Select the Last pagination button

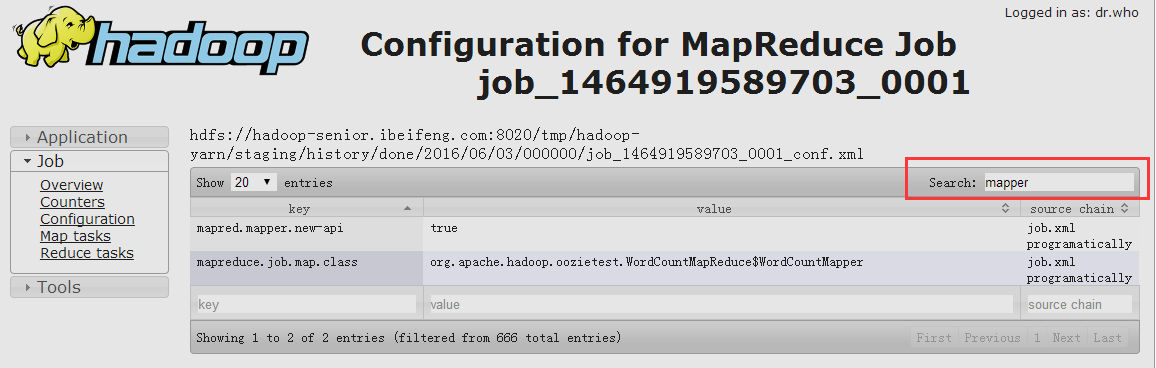pos(1107,338)
